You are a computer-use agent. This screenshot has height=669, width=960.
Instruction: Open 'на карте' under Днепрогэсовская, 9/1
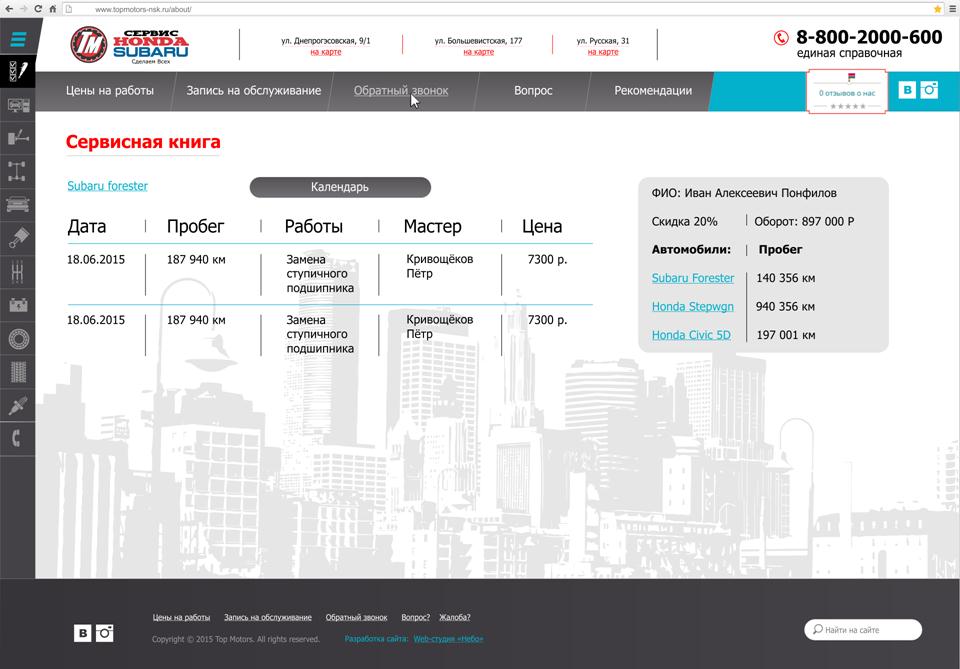[x=326, y=52]
